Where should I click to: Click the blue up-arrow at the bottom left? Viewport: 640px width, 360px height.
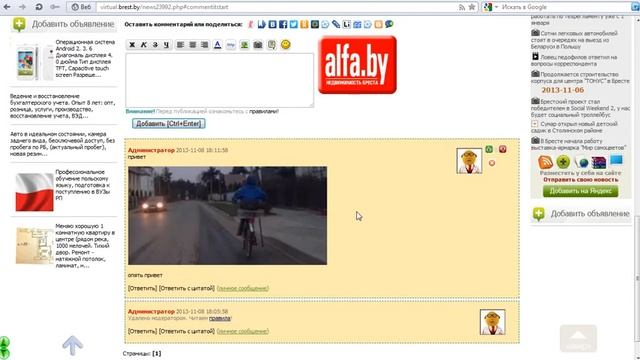[73, 345]
